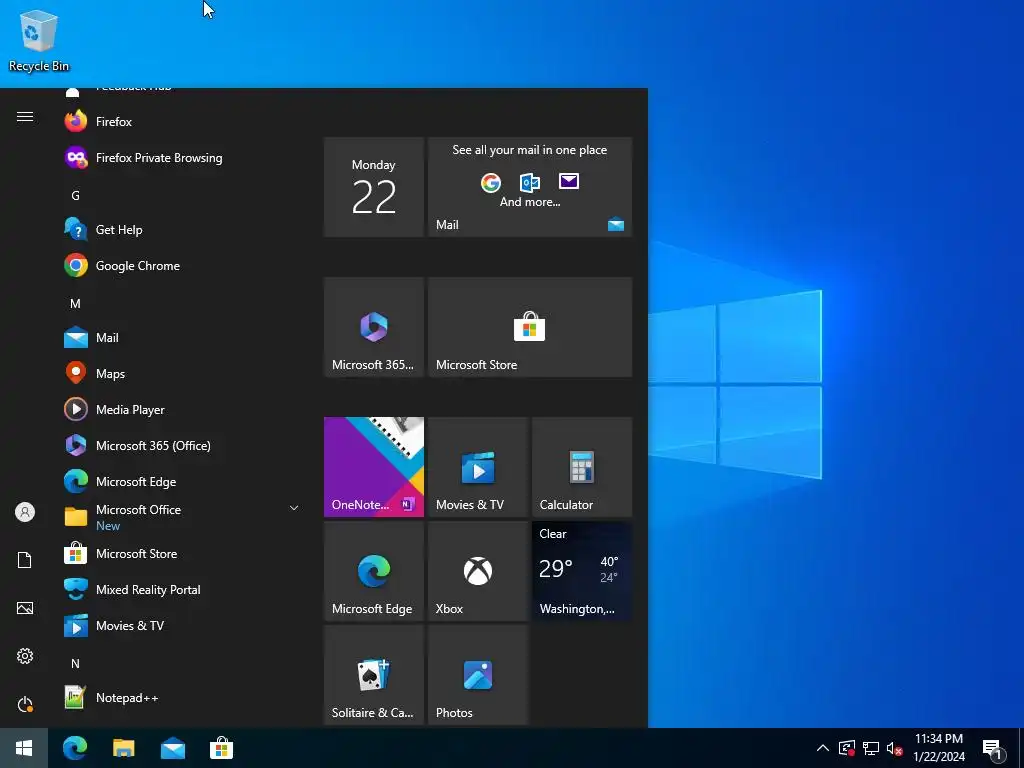Open the clock showing 11:34 PM
1024x768 pixels.
tap(938, 748)
